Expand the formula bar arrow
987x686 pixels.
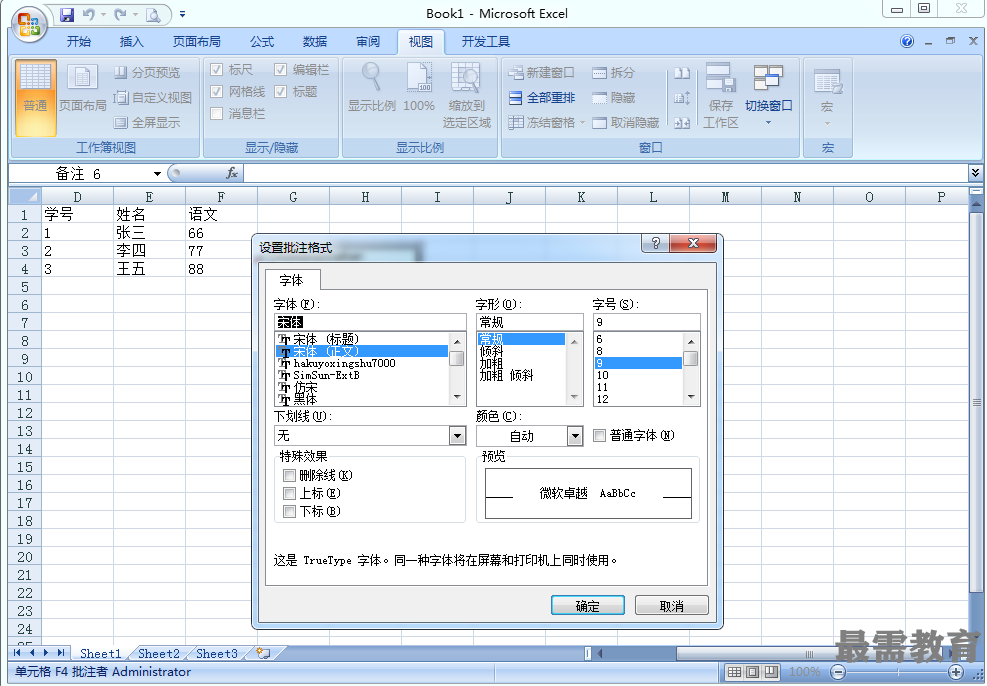pos(975,172)
